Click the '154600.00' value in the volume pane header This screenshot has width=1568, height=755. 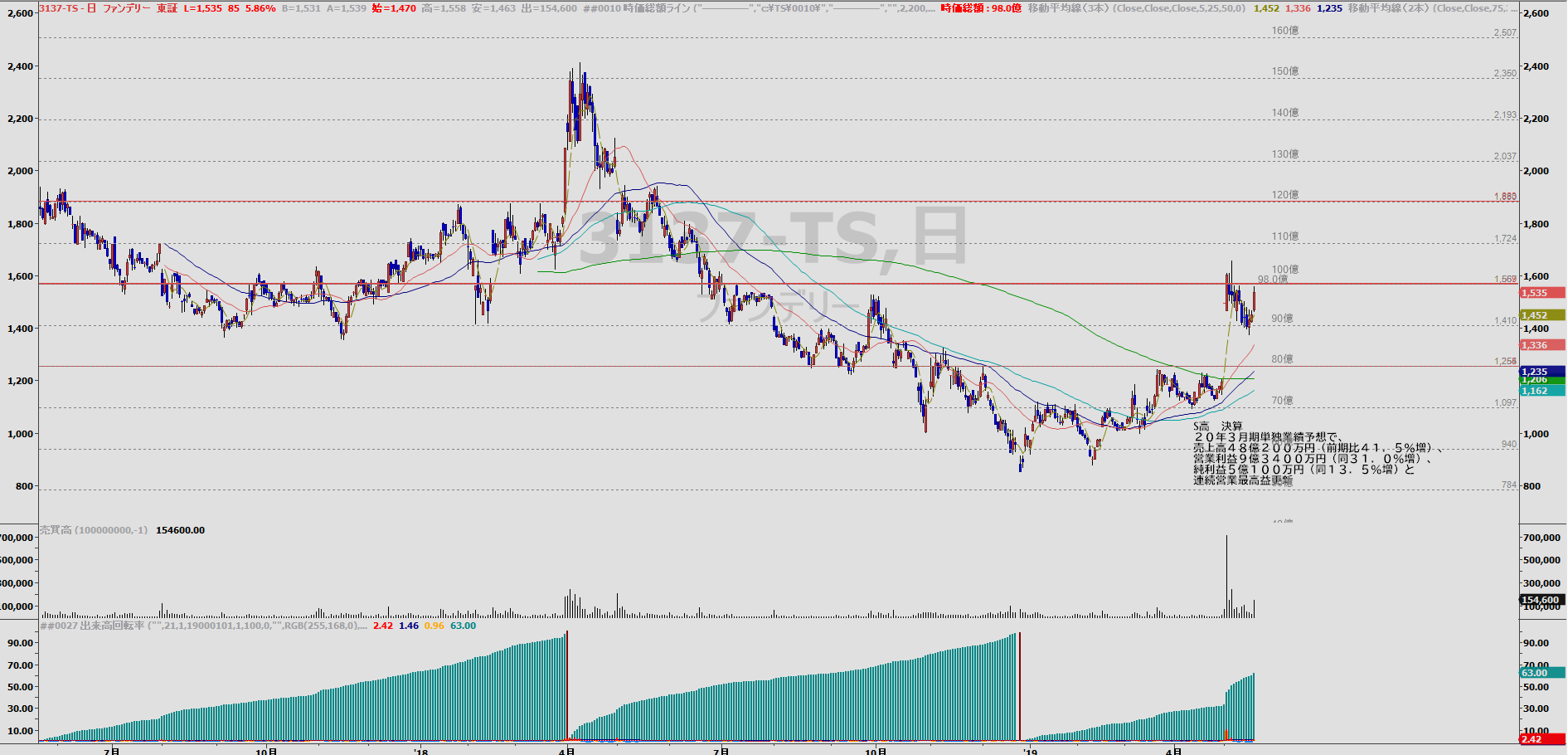[180, 530]
